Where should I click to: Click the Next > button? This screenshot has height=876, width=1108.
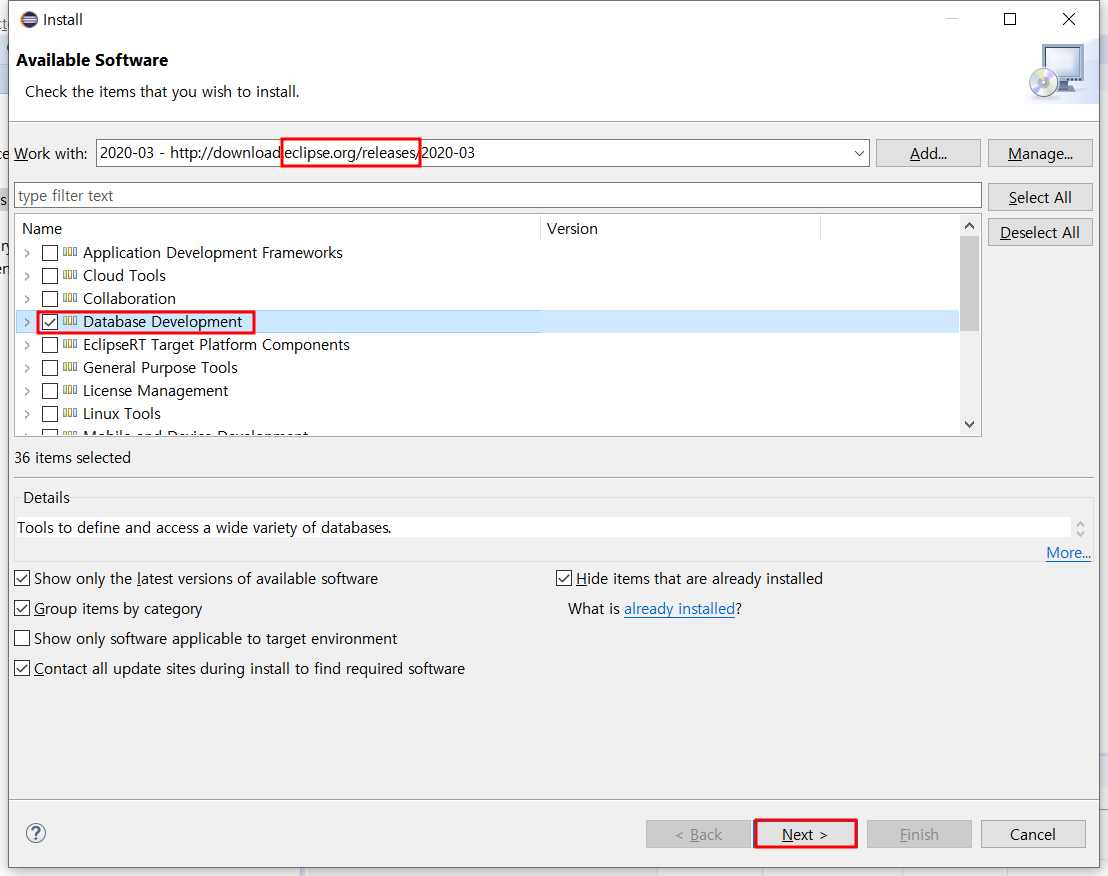(806, 834)
